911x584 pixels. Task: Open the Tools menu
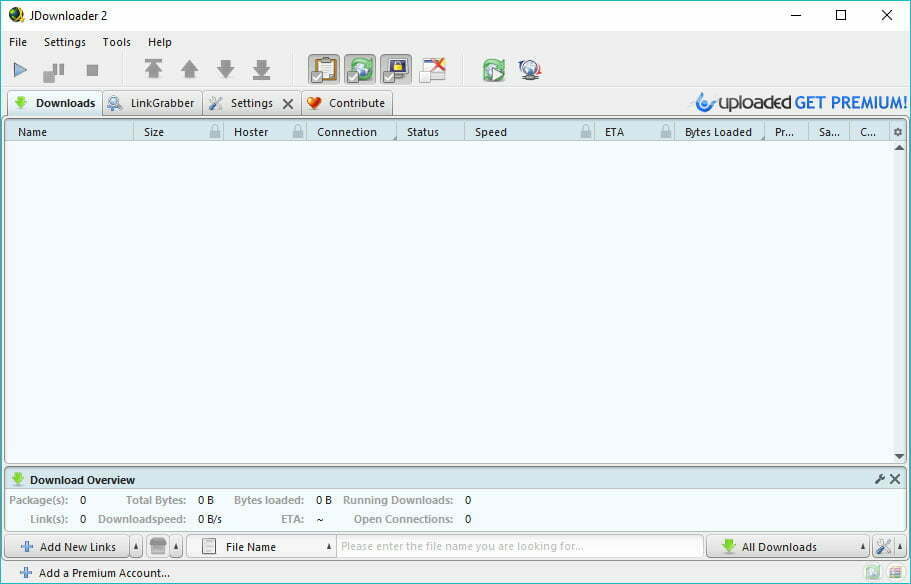click(116, 42)
